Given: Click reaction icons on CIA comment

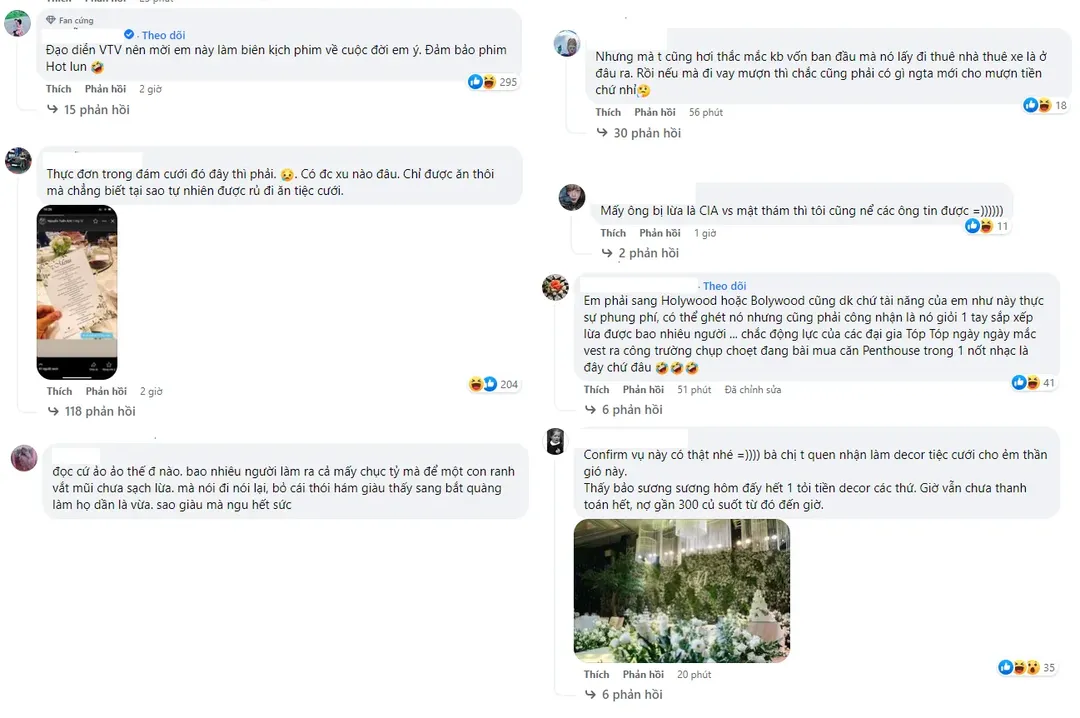Looking at the screenshot, I should [x=978, y=227].
